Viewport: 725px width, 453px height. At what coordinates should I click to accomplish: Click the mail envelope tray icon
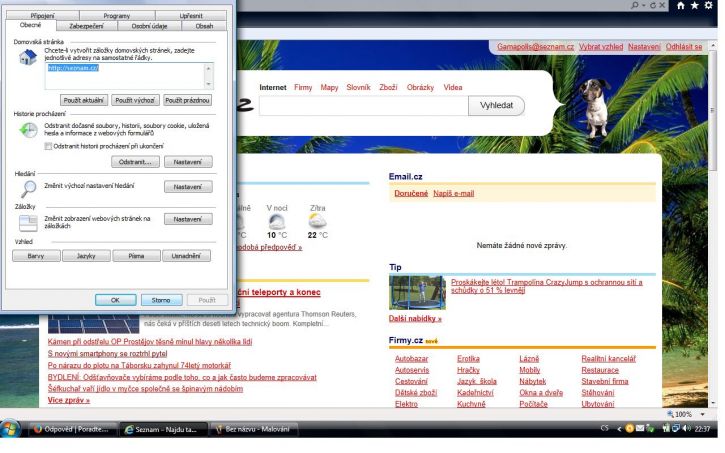click(640, 429)
